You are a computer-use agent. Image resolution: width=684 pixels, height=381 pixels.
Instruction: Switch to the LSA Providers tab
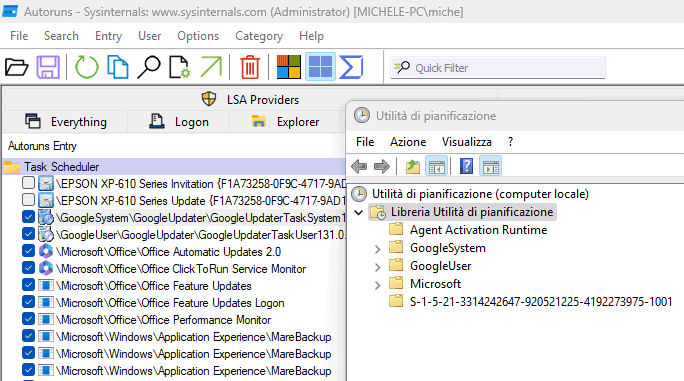click(250, 100)
